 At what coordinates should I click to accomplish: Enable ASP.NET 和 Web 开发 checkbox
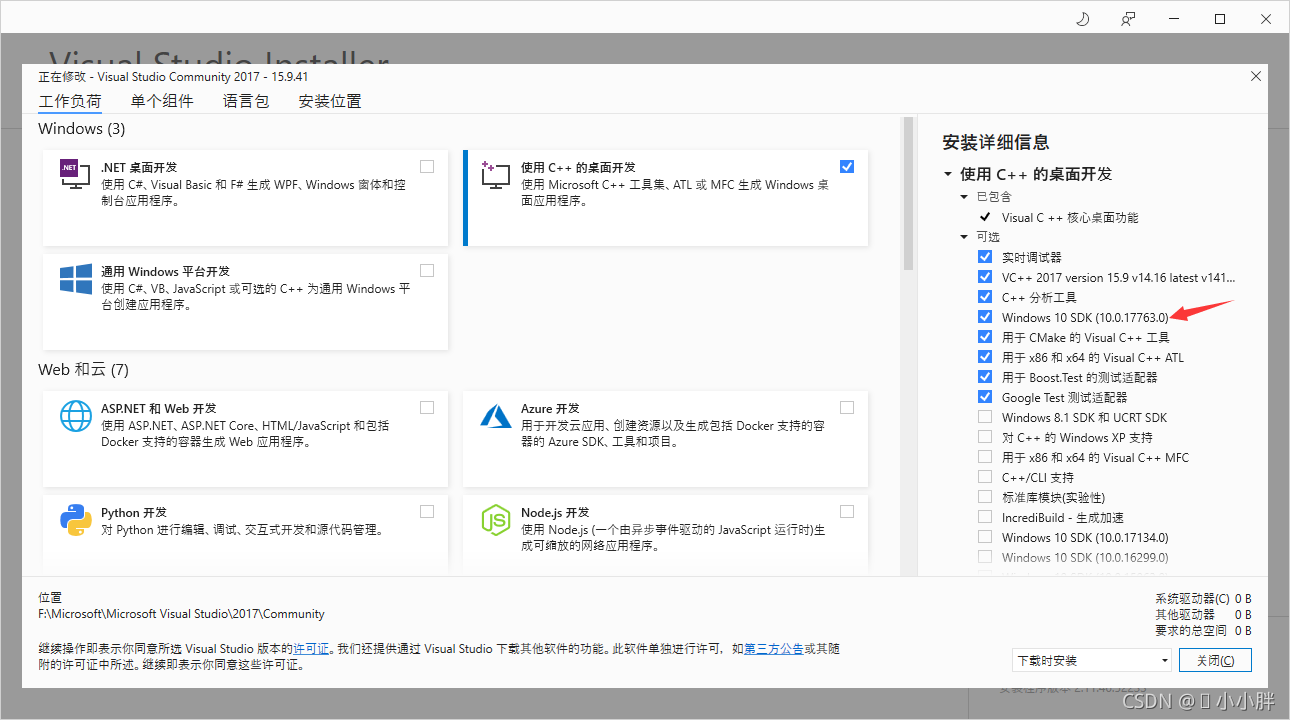coord(427,407)
